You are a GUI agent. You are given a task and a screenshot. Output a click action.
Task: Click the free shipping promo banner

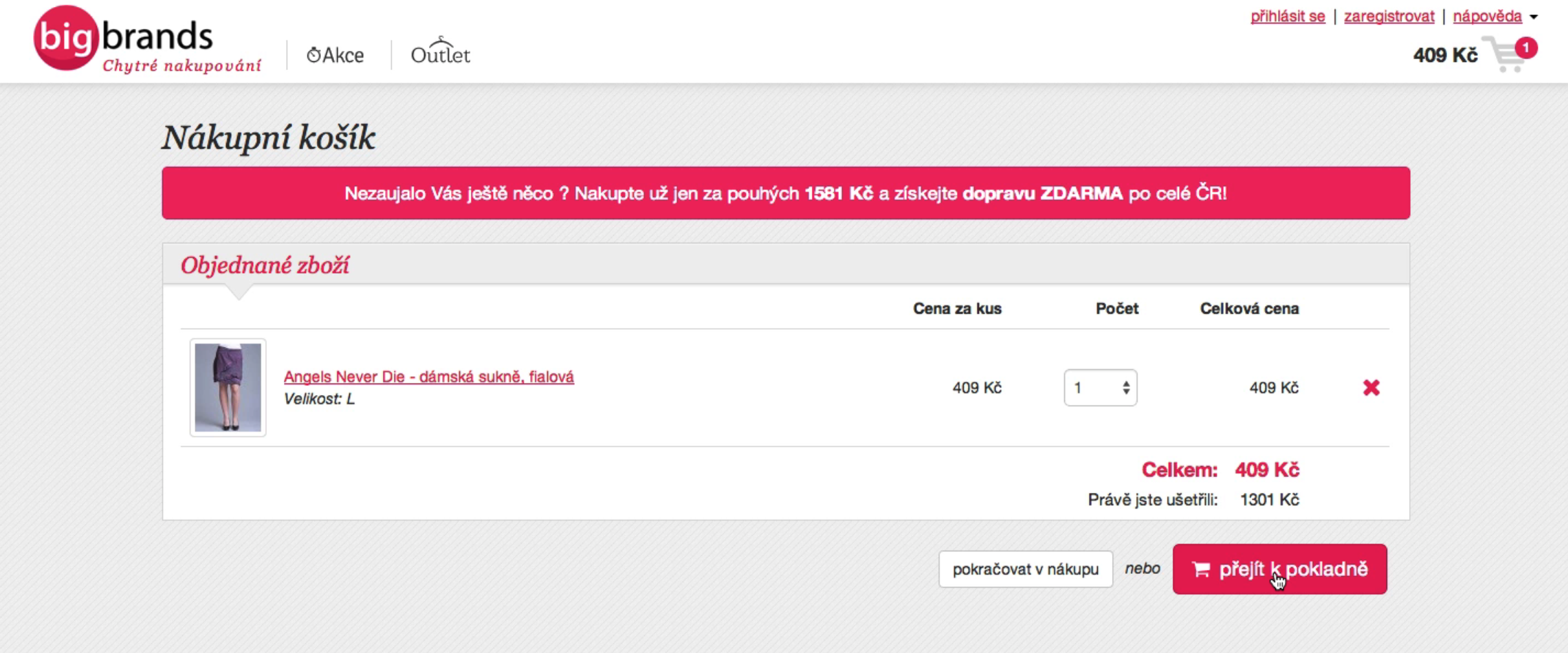[x=786, y=193]
